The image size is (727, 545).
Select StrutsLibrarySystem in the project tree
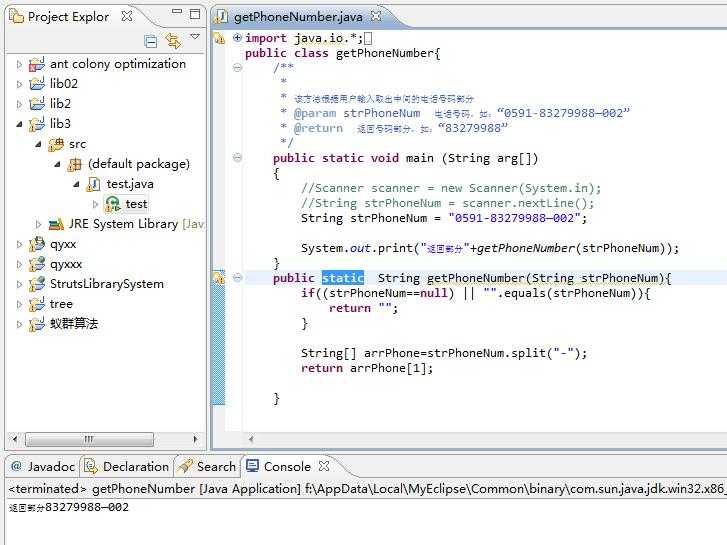coord(107,284)
